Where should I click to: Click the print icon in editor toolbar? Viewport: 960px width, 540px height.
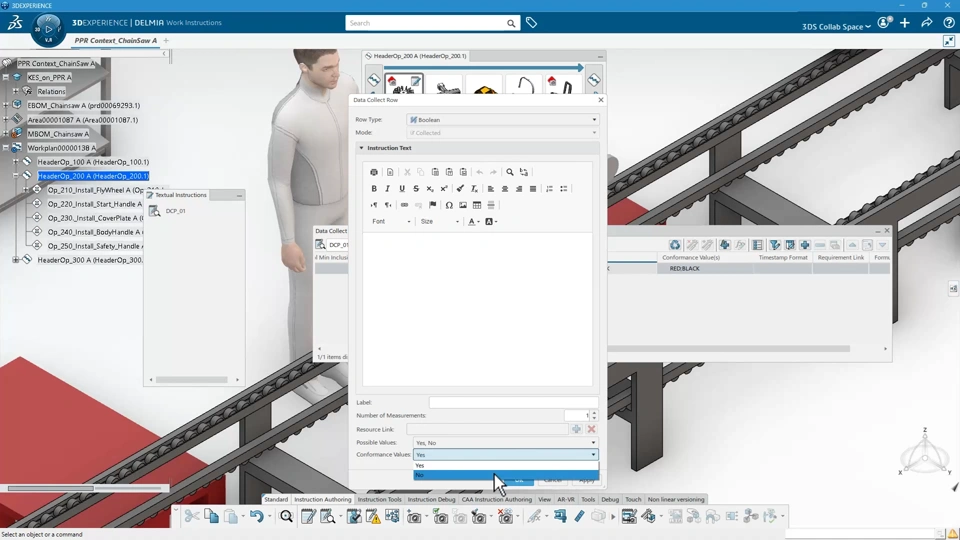click(x=374, y=172)
